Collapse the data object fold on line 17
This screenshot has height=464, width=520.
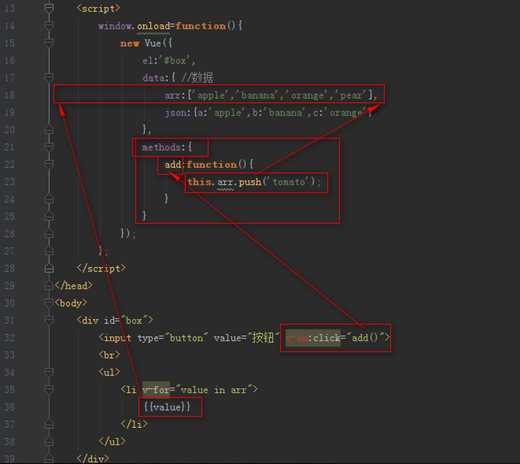(x=49, y=77)
